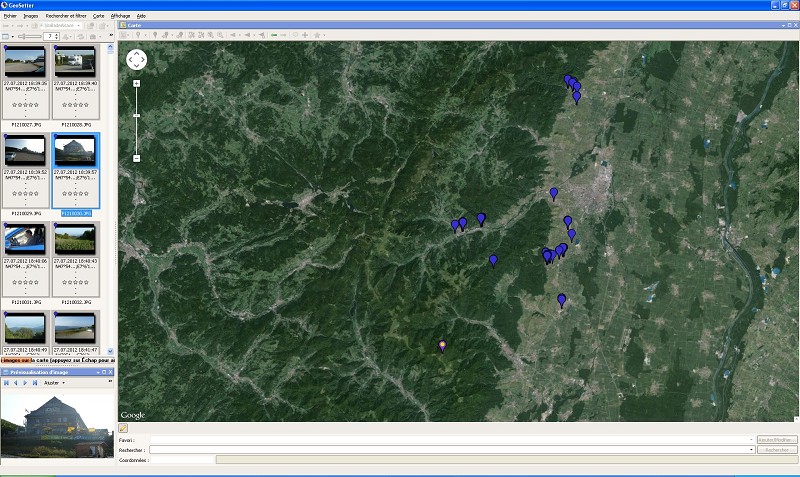Screen dimensions: 800x477
Task: Expand the Rechercher combo box arrow
Action: pos(751,450)
